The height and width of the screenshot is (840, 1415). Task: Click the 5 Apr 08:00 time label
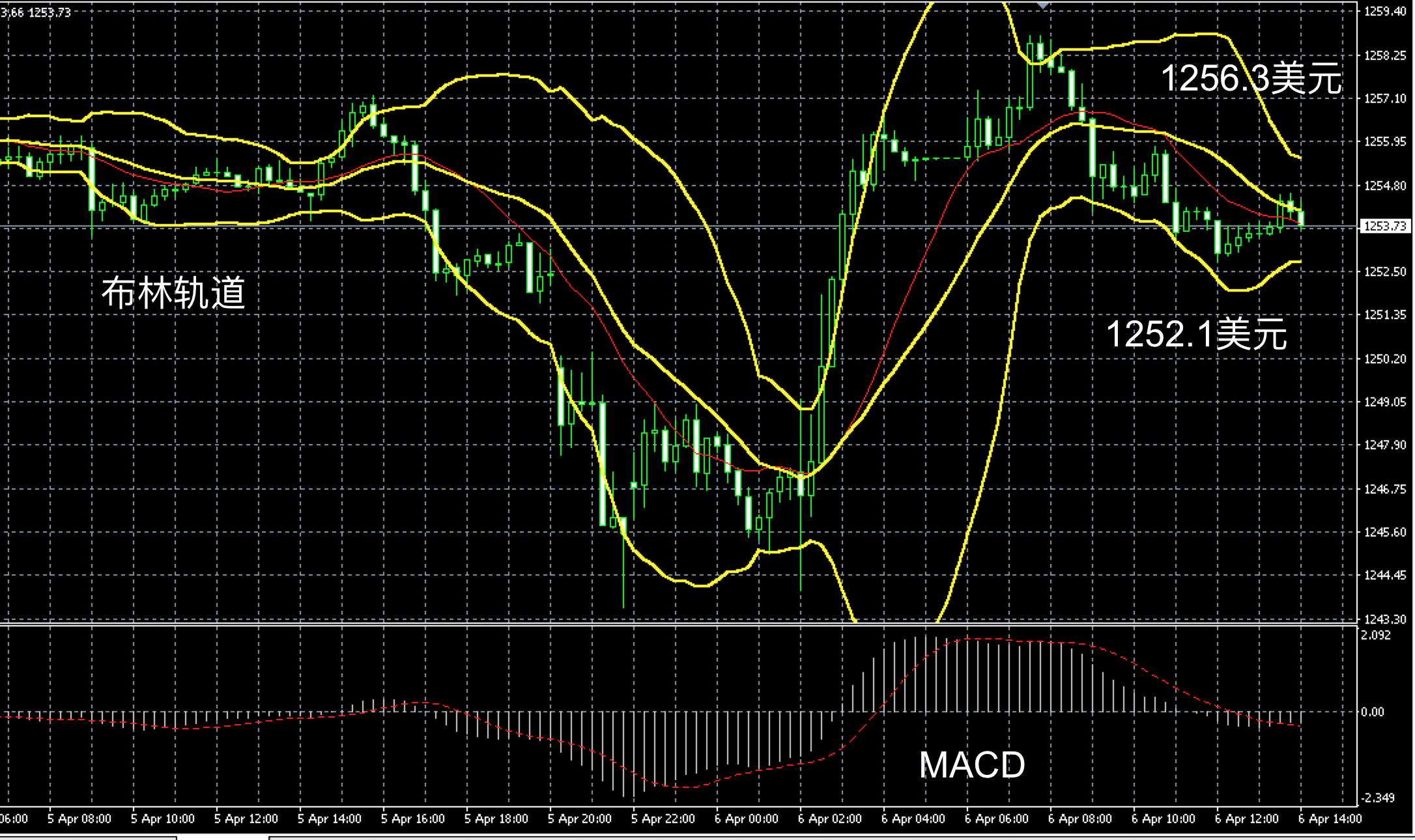coord(79,819)
